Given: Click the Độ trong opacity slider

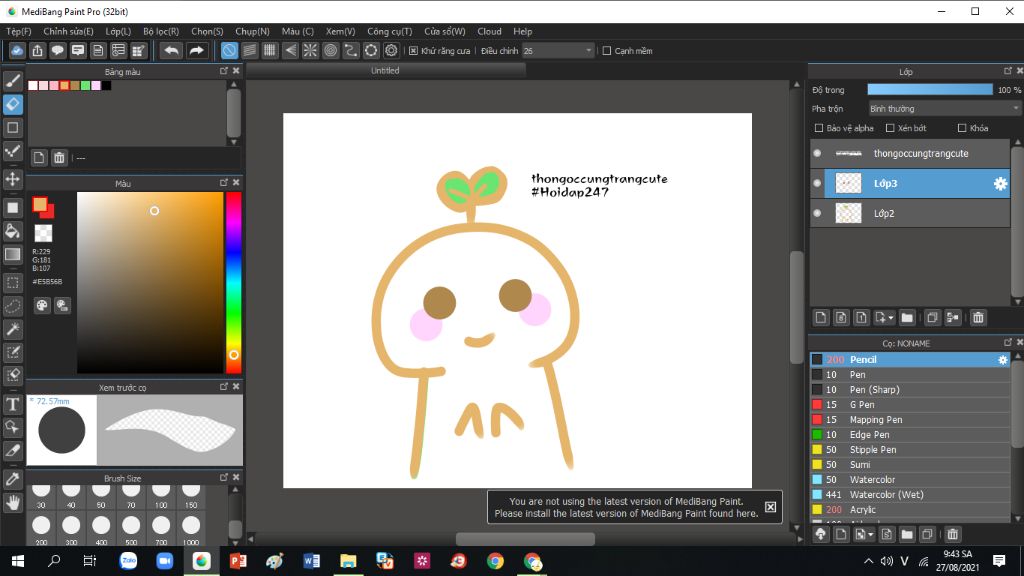Looking at the screenshot, I should (929, 90).
